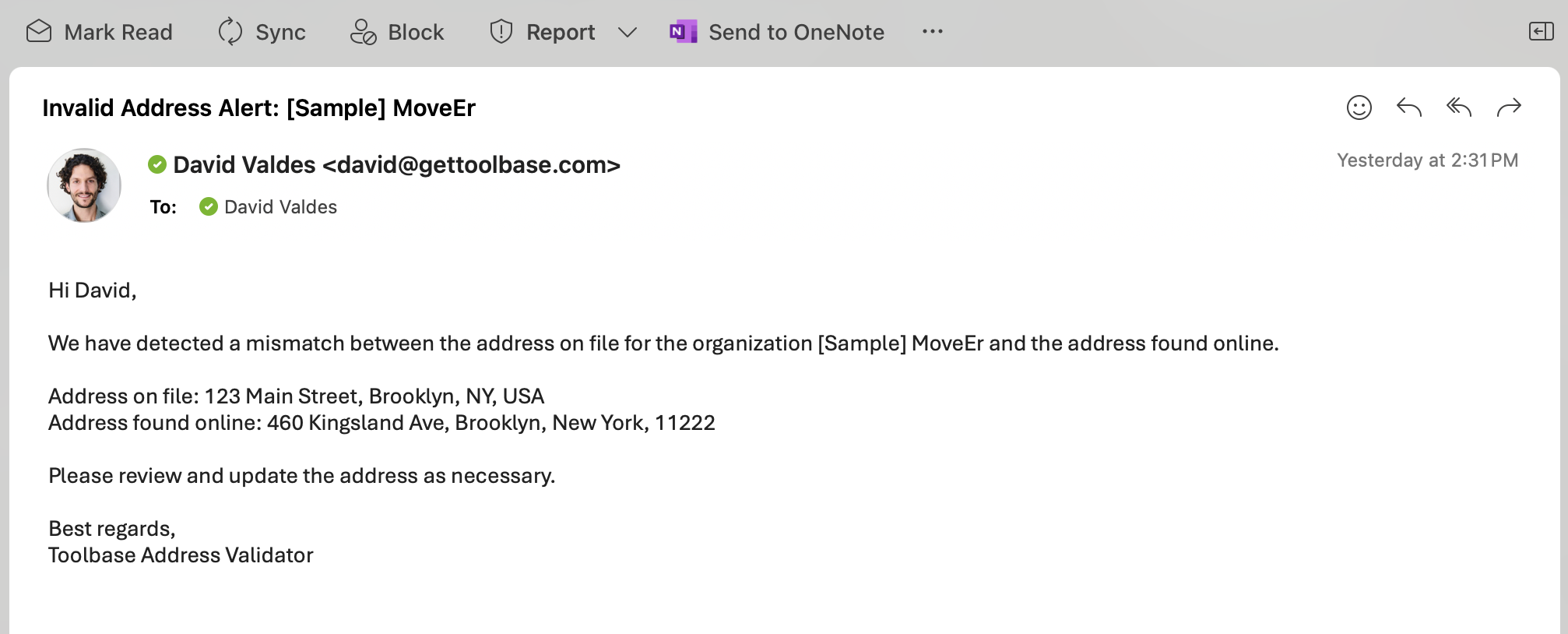Image resolution: width=1568 pixels, height=634 pixels.
Task: Block this sender with the Block icon
Action: pyautogui.click(x=363, y=32)
